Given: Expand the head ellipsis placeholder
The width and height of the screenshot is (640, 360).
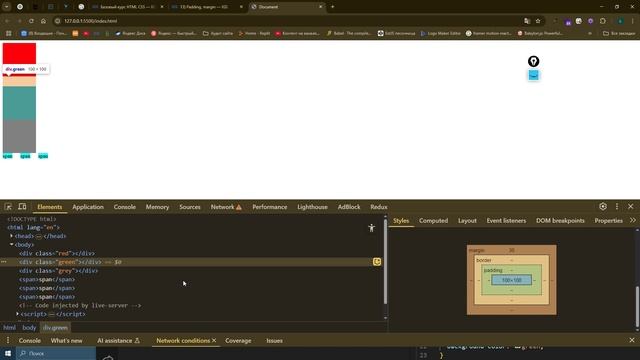Looking at the screenshot, I should click(x=39, y=236).
